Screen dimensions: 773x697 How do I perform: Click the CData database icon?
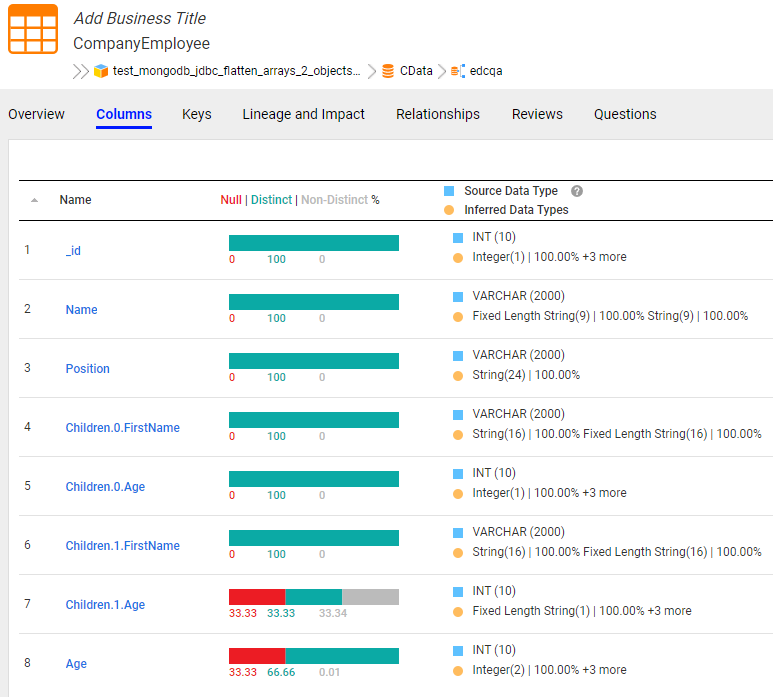(388, 71)
